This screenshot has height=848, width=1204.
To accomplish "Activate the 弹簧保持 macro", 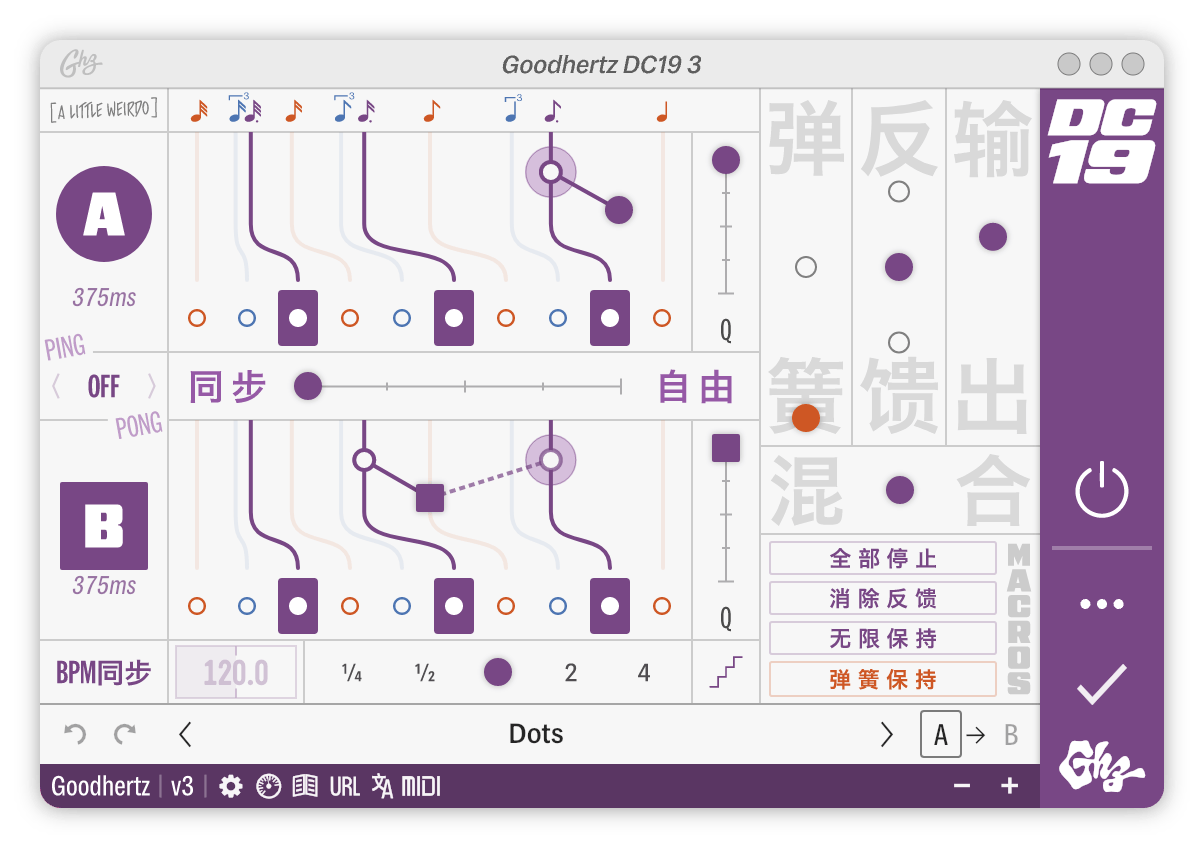I will pos(882,679).
